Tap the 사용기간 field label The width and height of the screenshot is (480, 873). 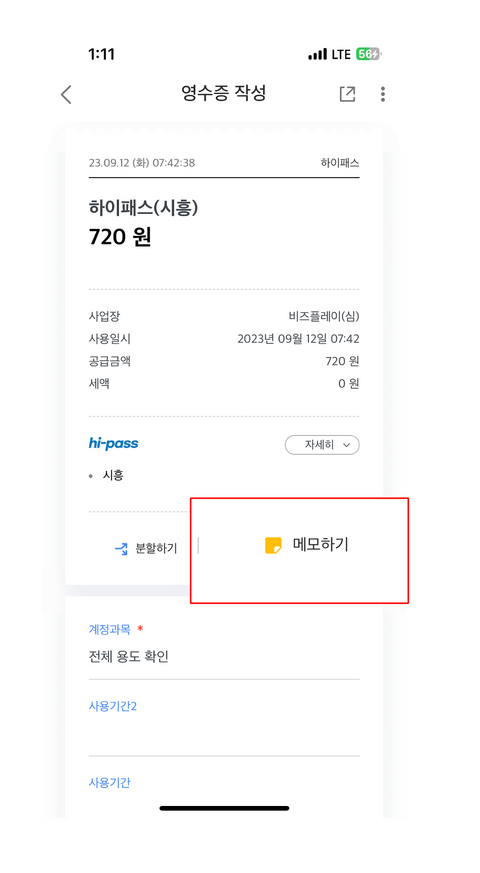pos(110,782)
